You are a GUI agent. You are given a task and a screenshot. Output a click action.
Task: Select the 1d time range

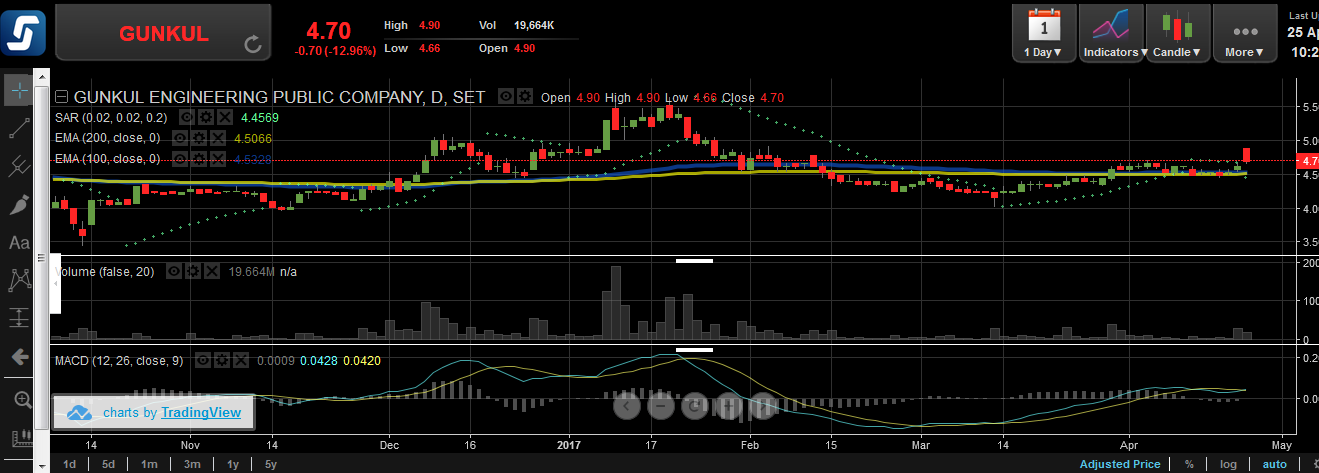coord(69,464)
